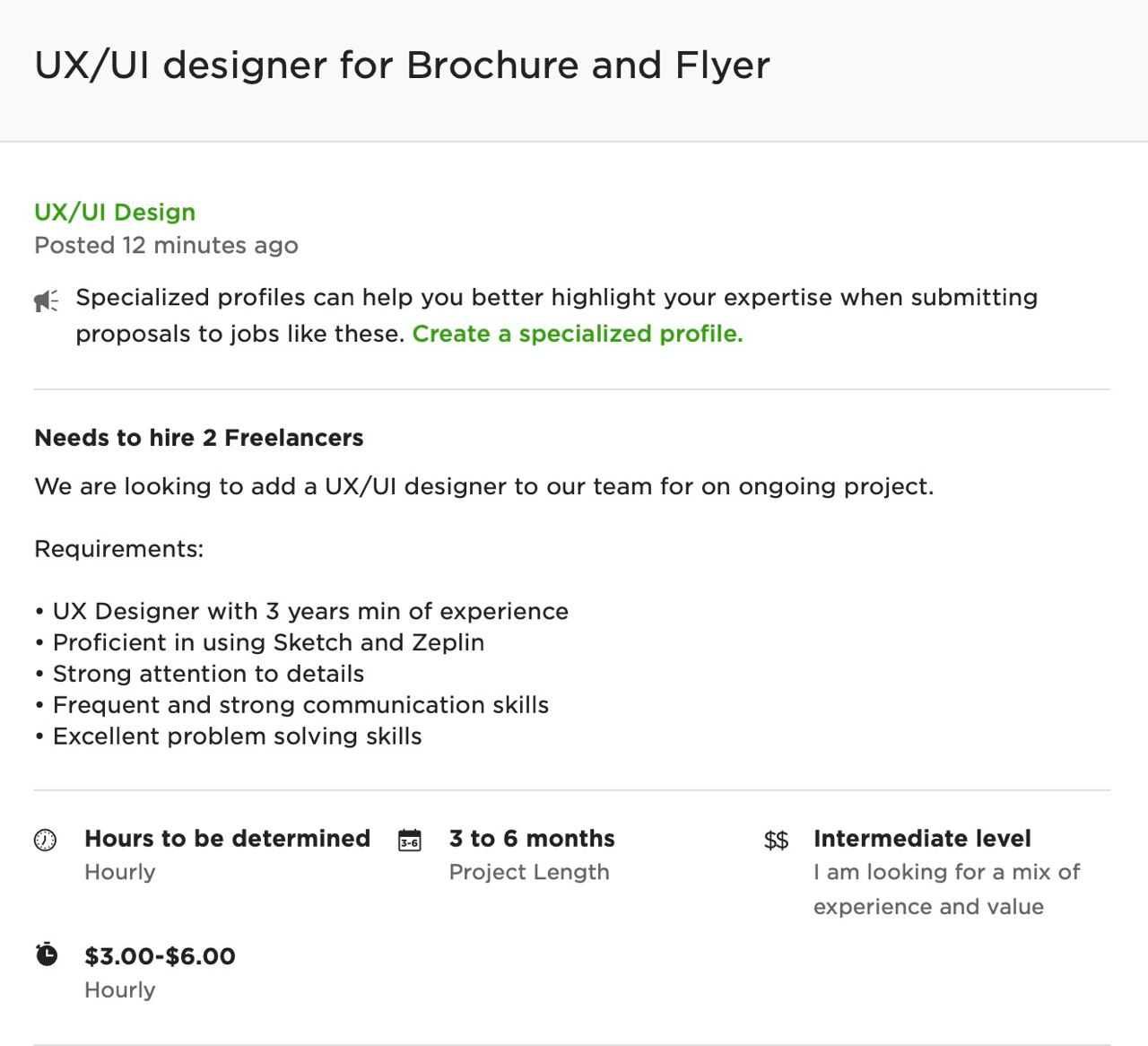Click the Requirements: heading text
This screenshot has height=1046, width=1148.
[119, 549]
